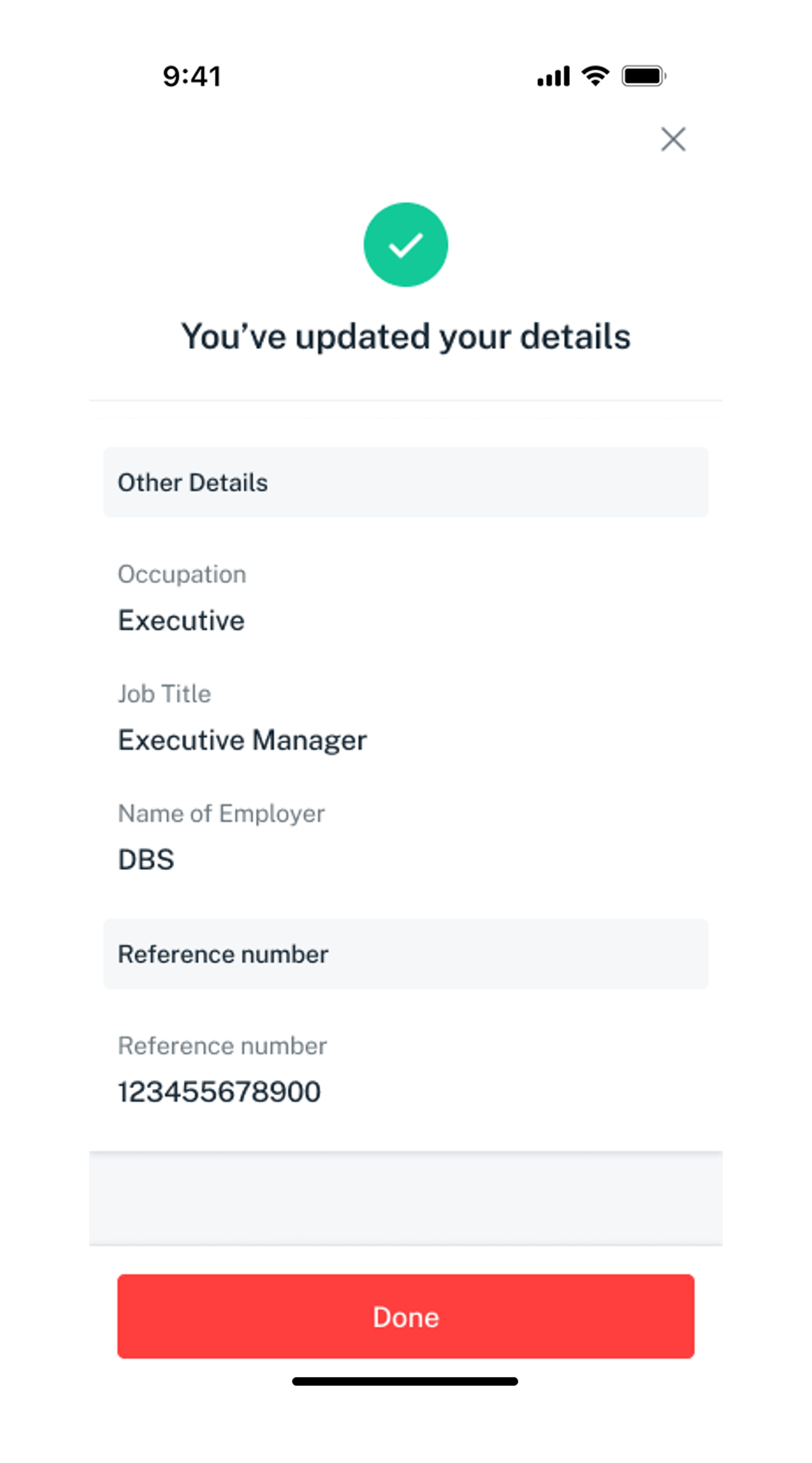Tap the empty gray area above Done
This screenshot has width=812, height=1463.
405,1197
